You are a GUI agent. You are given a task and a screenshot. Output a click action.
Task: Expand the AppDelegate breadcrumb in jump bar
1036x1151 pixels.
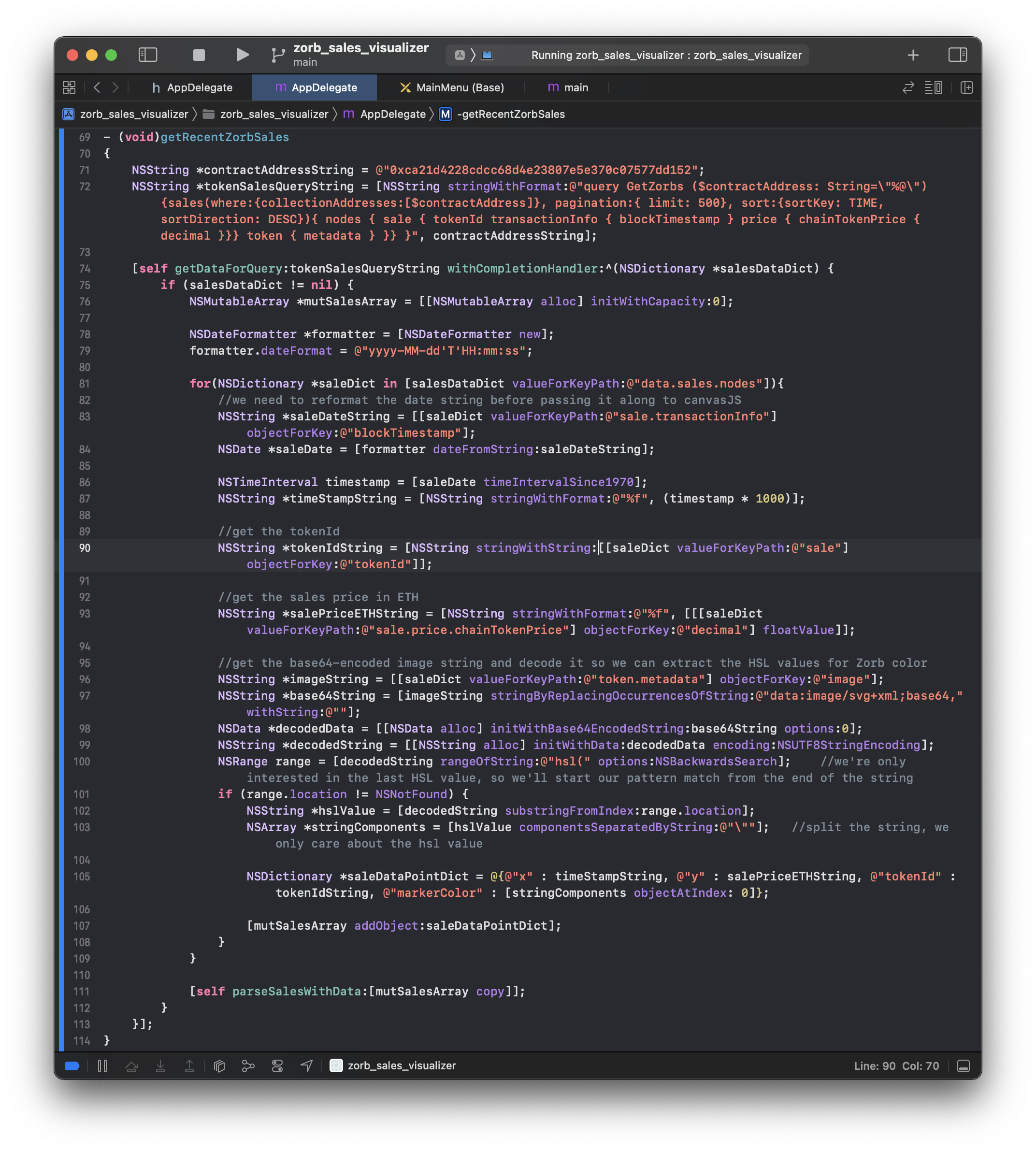393,114
